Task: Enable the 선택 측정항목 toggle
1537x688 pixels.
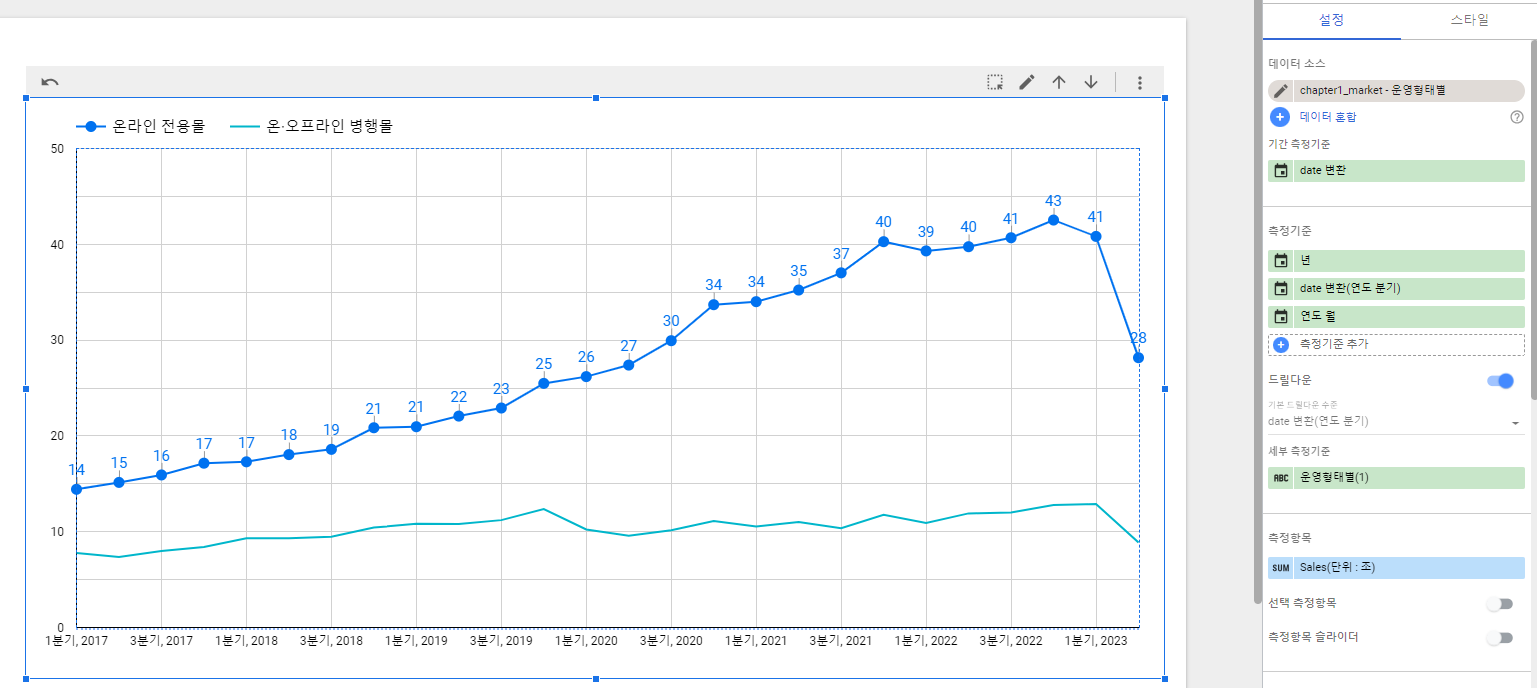Action: coord(1499,603)
